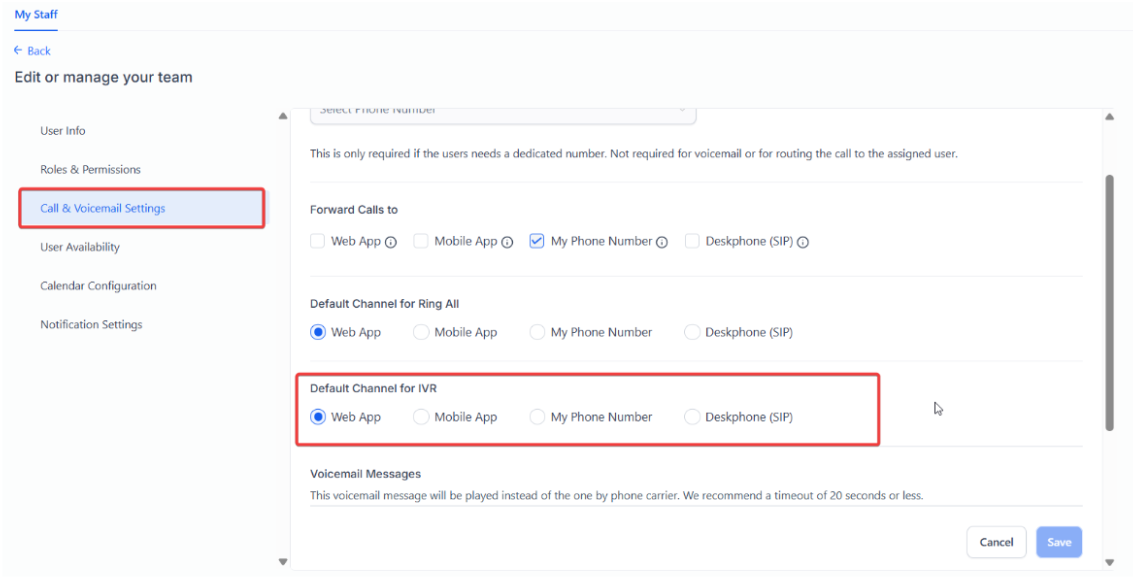Click info icon beside My Phone Number
This screenshot has width=1133, height=579.
click(x=662, y=242)
